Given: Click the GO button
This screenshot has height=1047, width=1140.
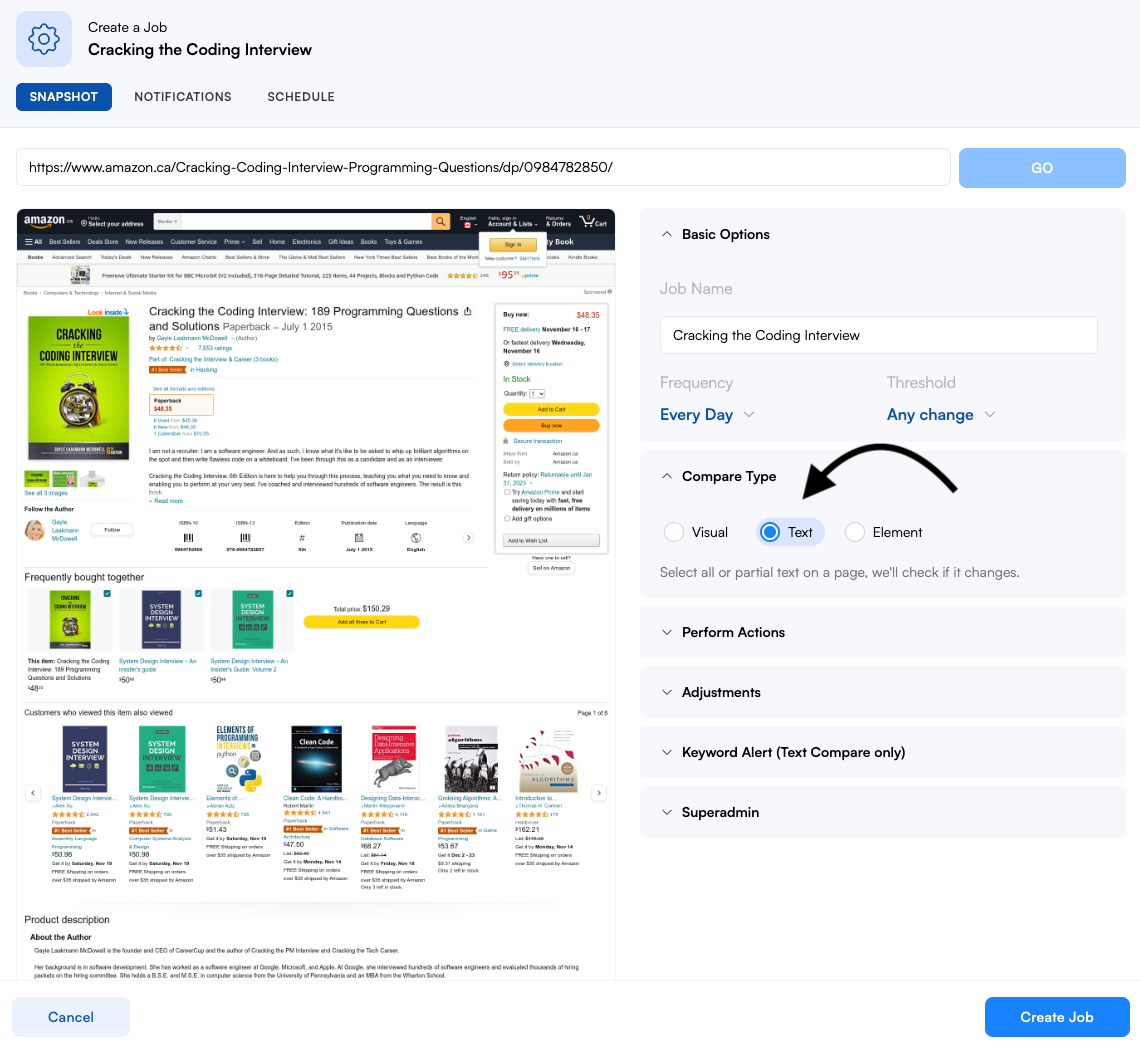Looking at the screenshot, I should pos(1042,168).
